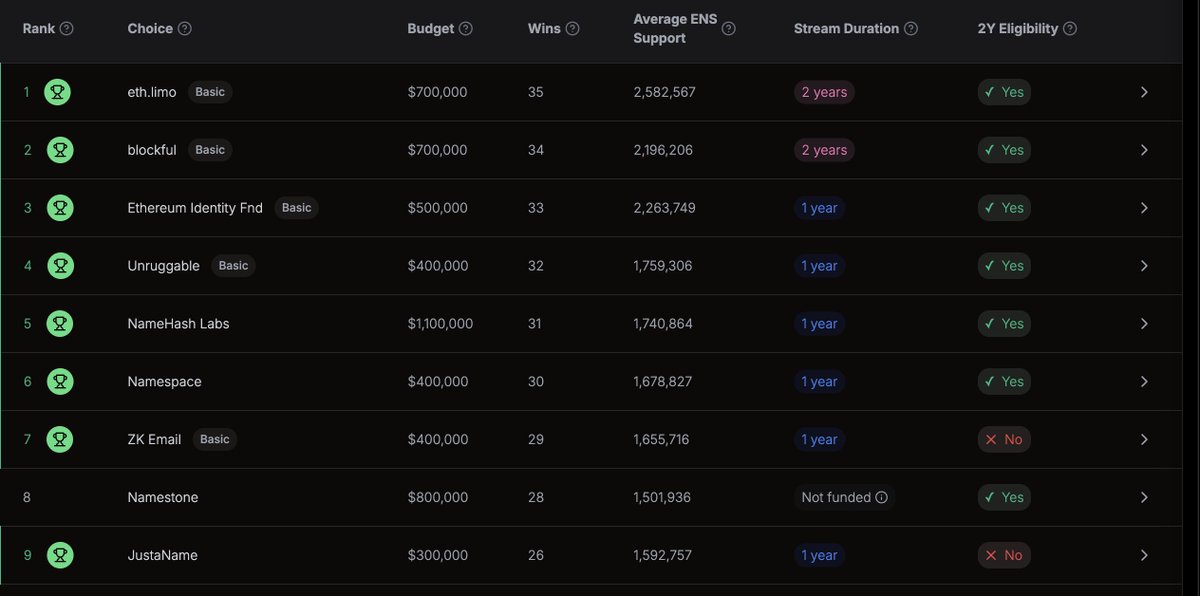Select the blockful choice name
The image size is (1200, 596).
pyautogui.click(x=152, y=150)
